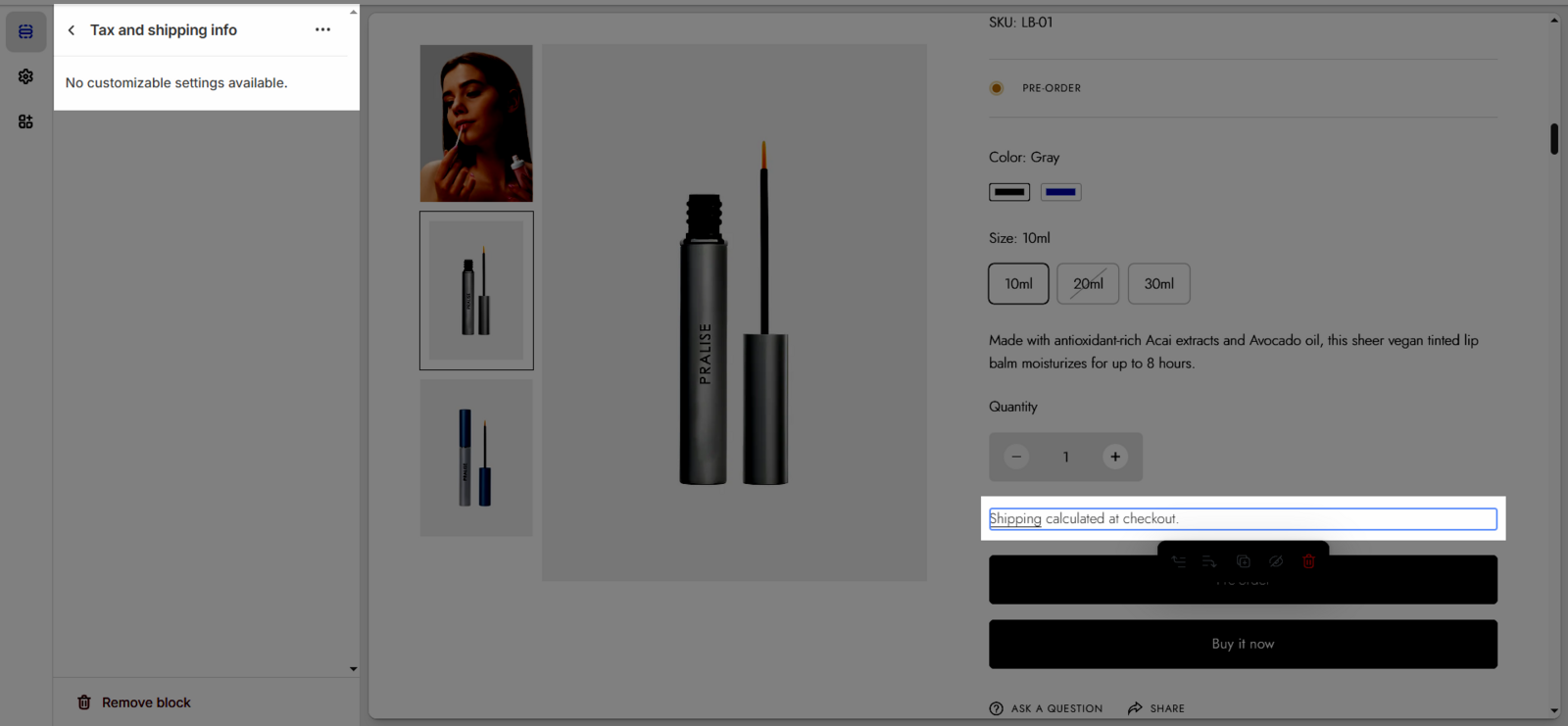Open Theme settings gear icon
The image size is (1568, 726).
coord(25,76)
